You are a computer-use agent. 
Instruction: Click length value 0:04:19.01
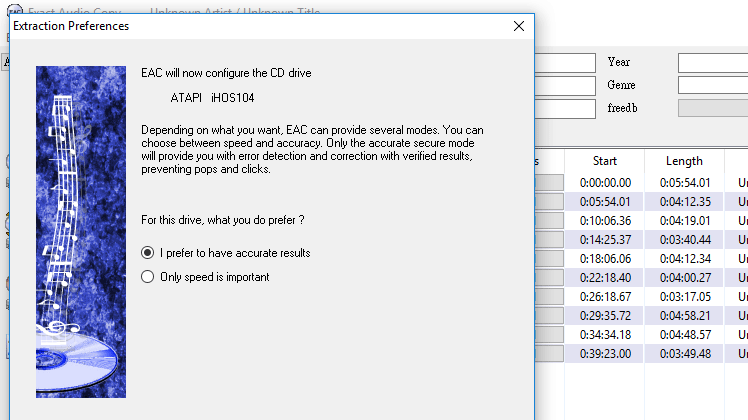(x=685, y=221)
